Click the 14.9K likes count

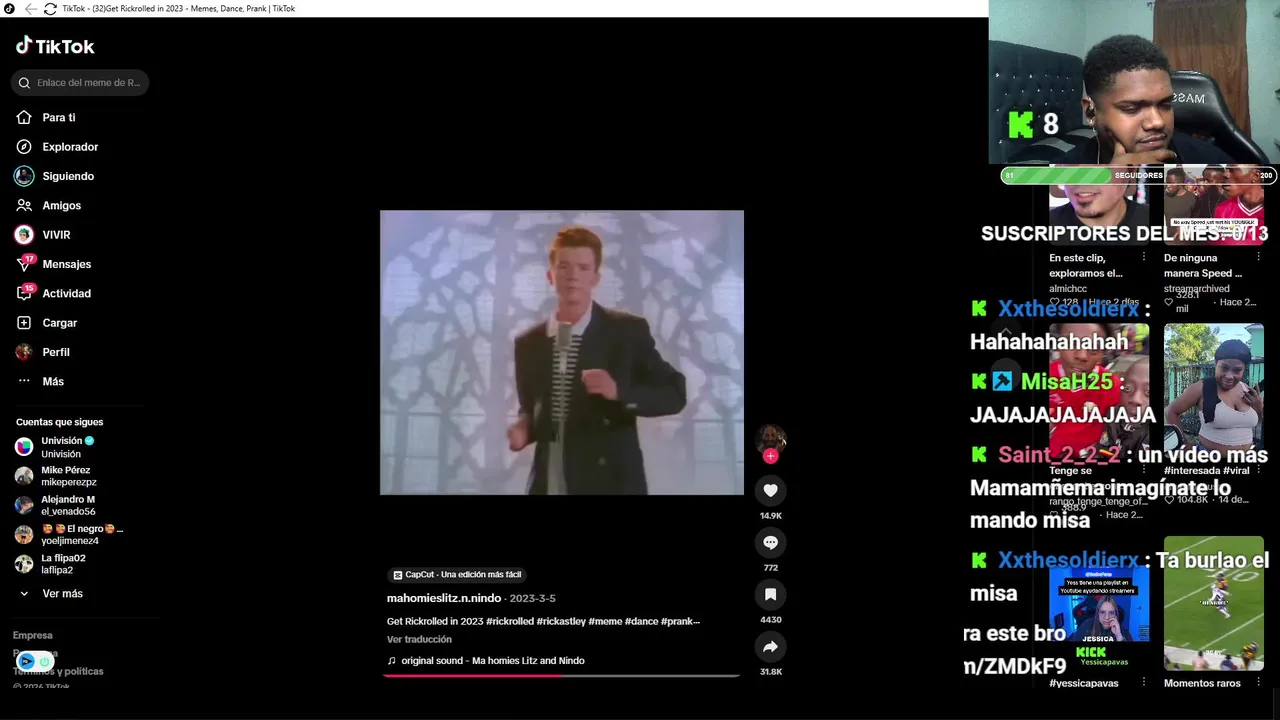click(770, 516)
